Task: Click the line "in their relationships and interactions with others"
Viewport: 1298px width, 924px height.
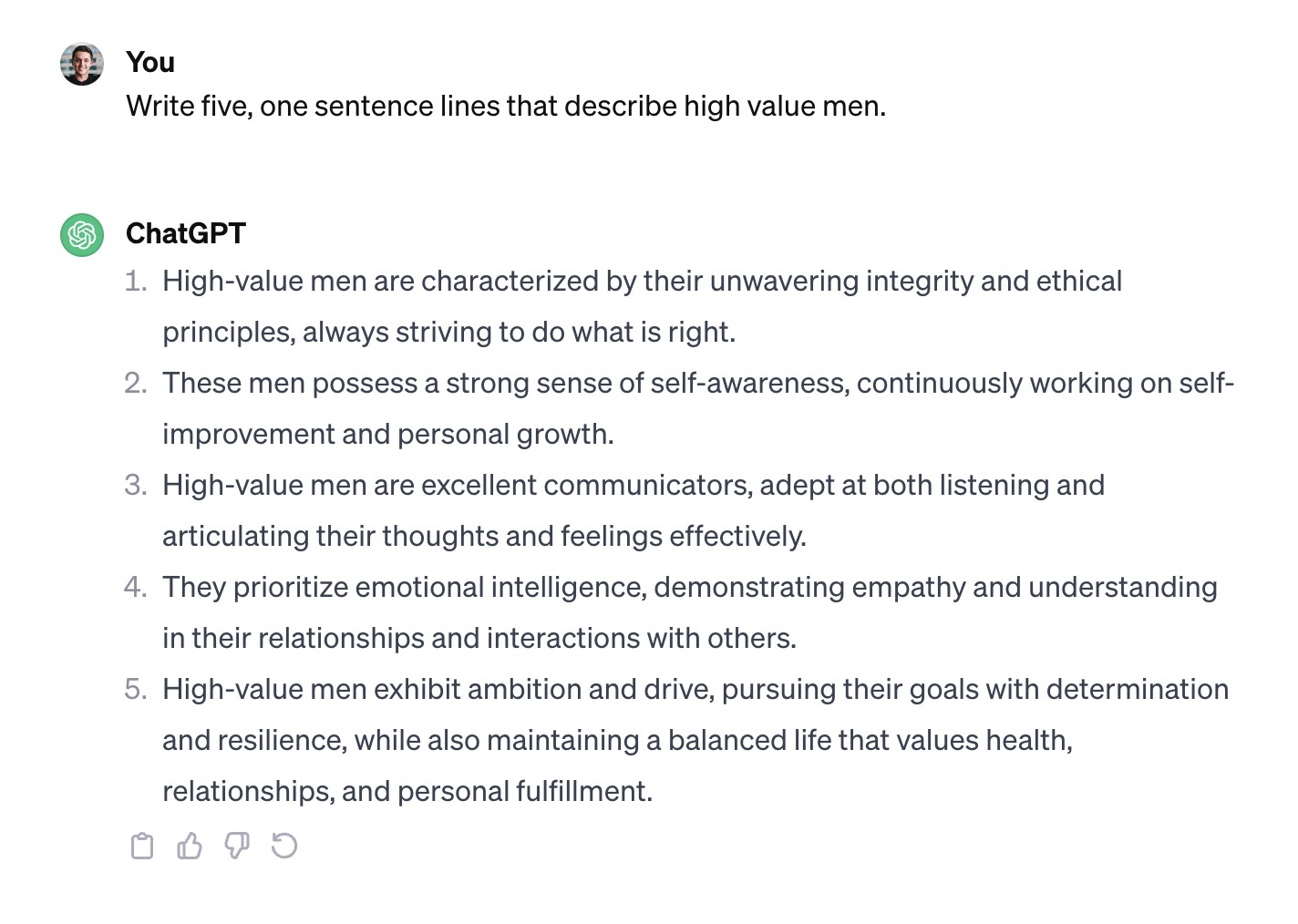Action: pos(479,638)
